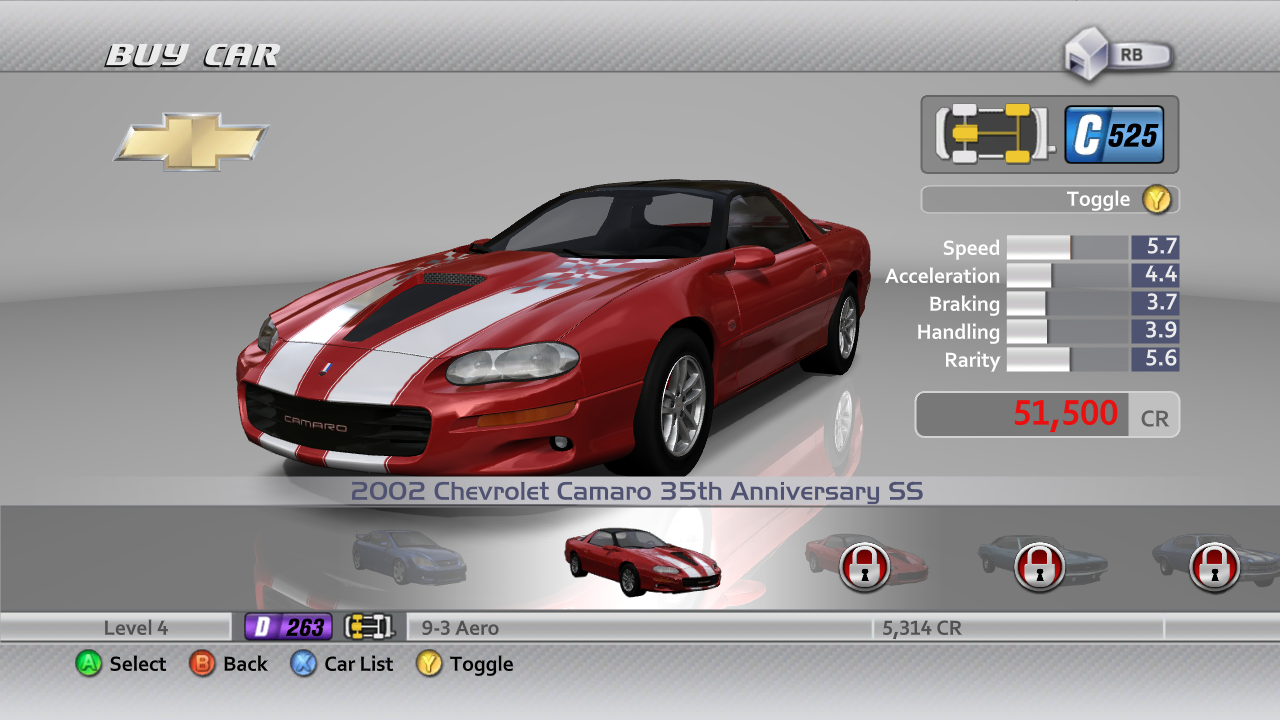Click the Speed value 5.7
1280x720 pixels.
coord(1155,247)
